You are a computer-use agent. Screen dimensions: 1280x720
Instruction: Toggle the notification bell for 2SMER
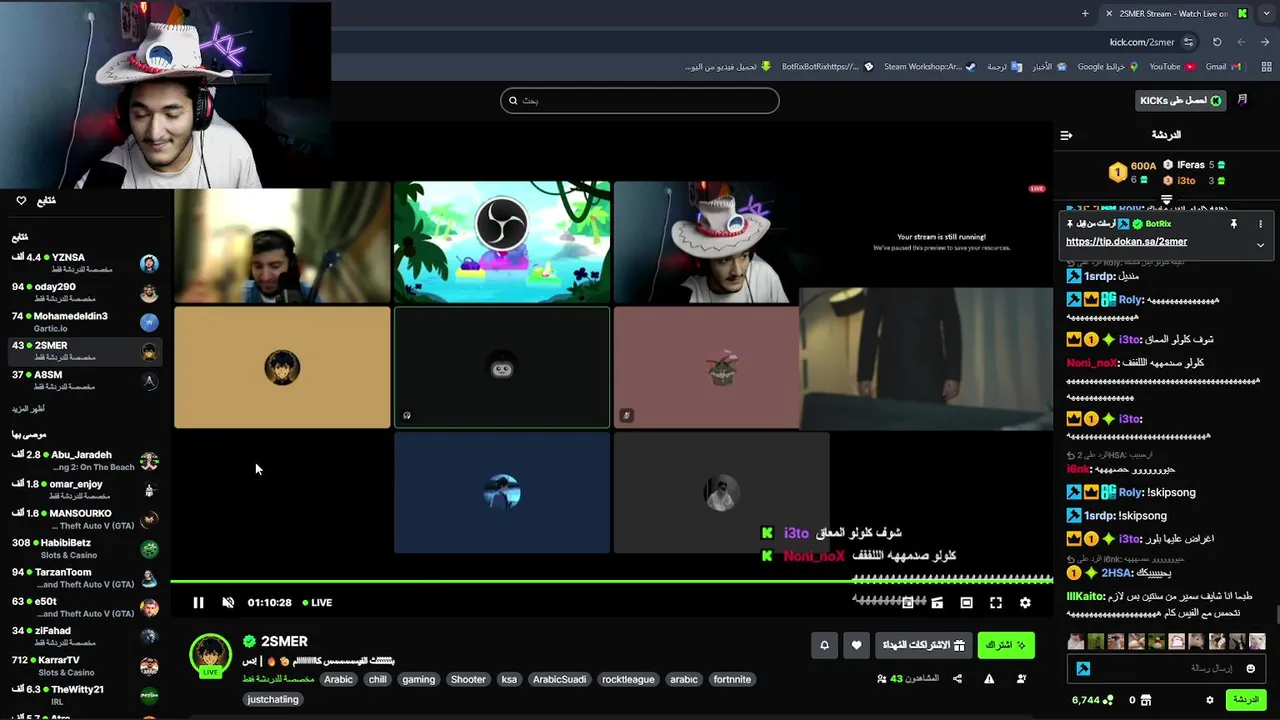824,646
